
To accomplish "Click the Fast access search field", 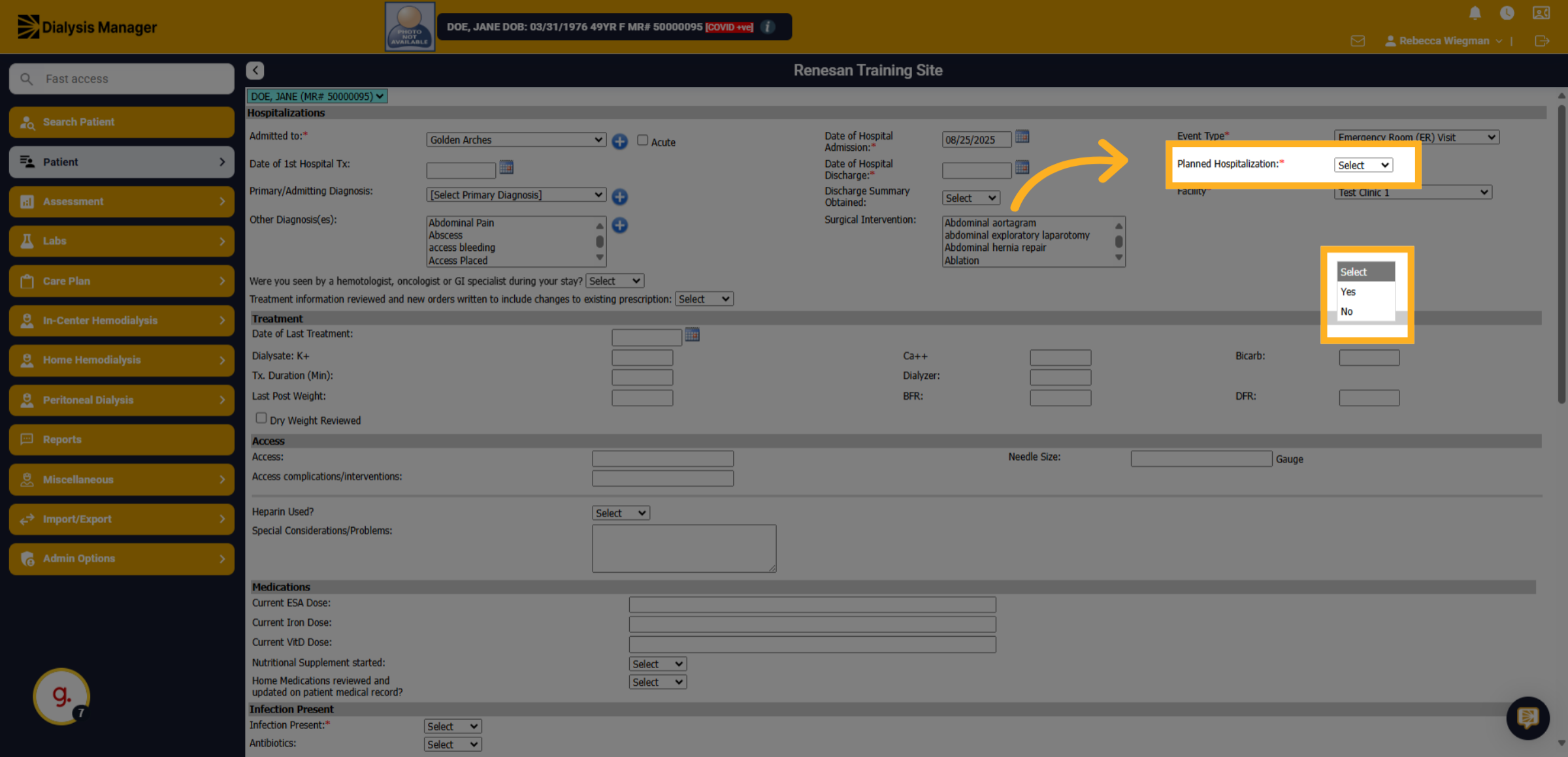I will pyautogui.click(x=122, y=78).
